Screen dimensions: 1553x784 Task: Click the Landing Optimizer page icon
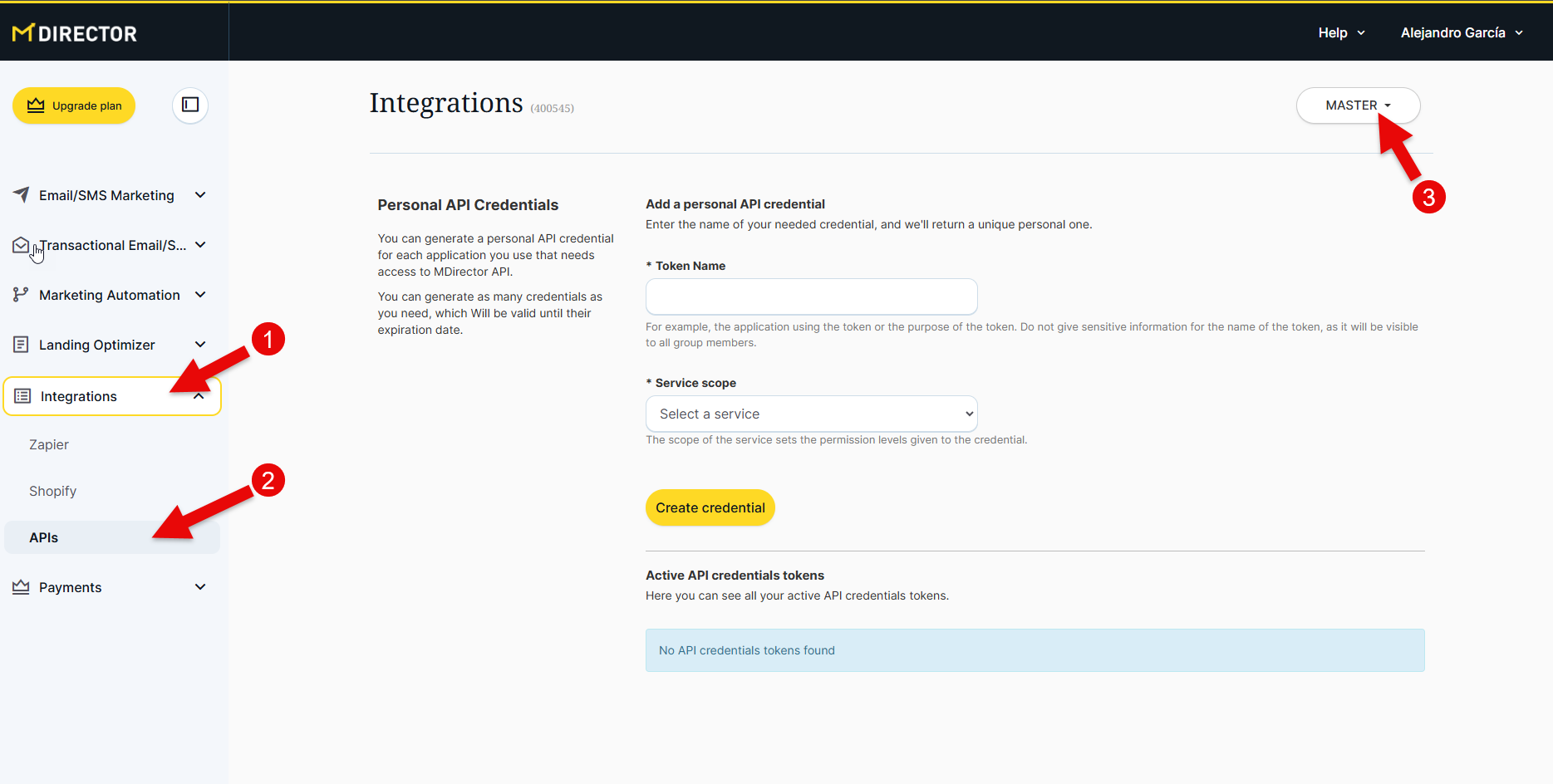[x=21, y=345]
